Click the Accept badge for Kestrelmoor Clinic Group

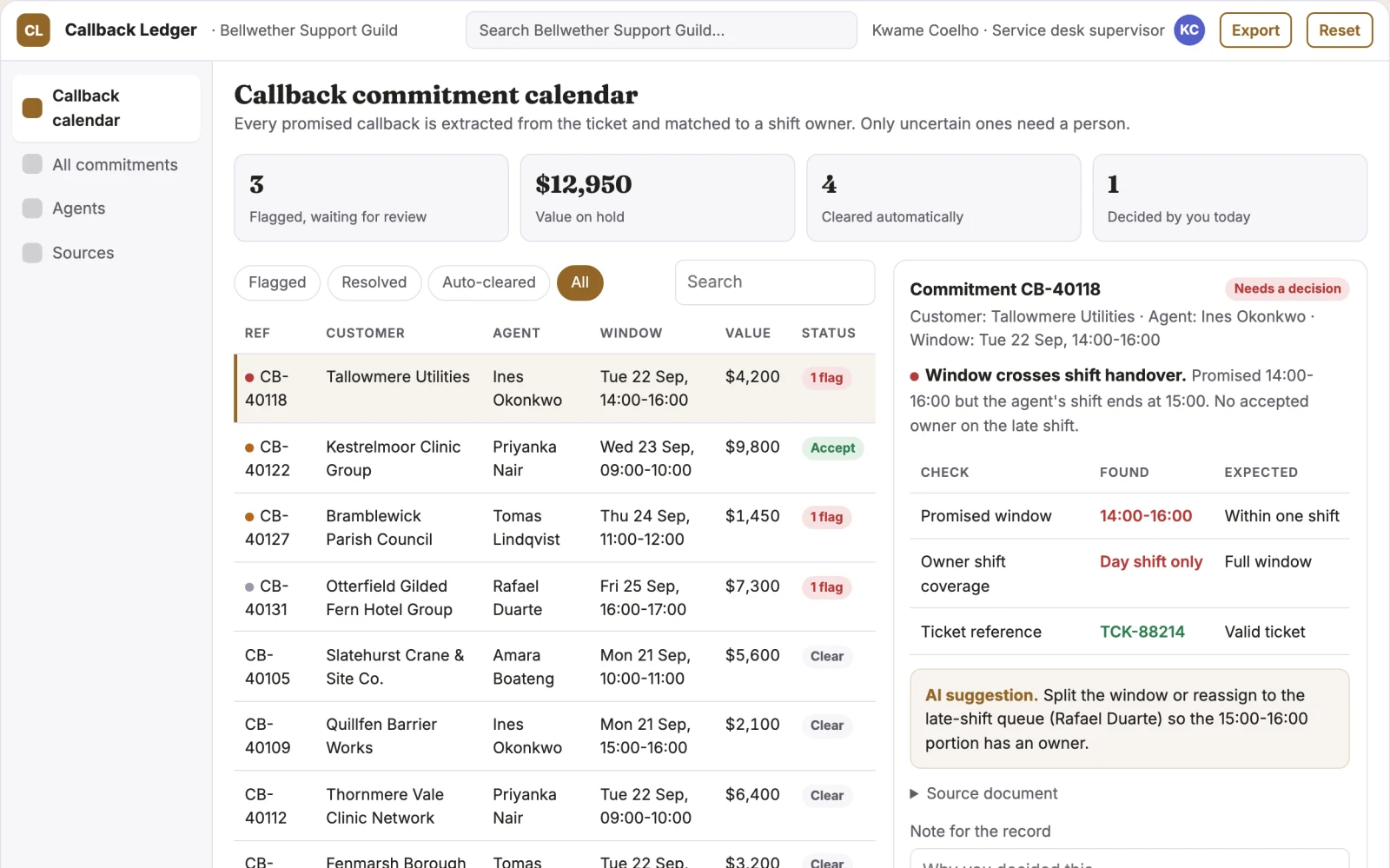coord(832,448)
